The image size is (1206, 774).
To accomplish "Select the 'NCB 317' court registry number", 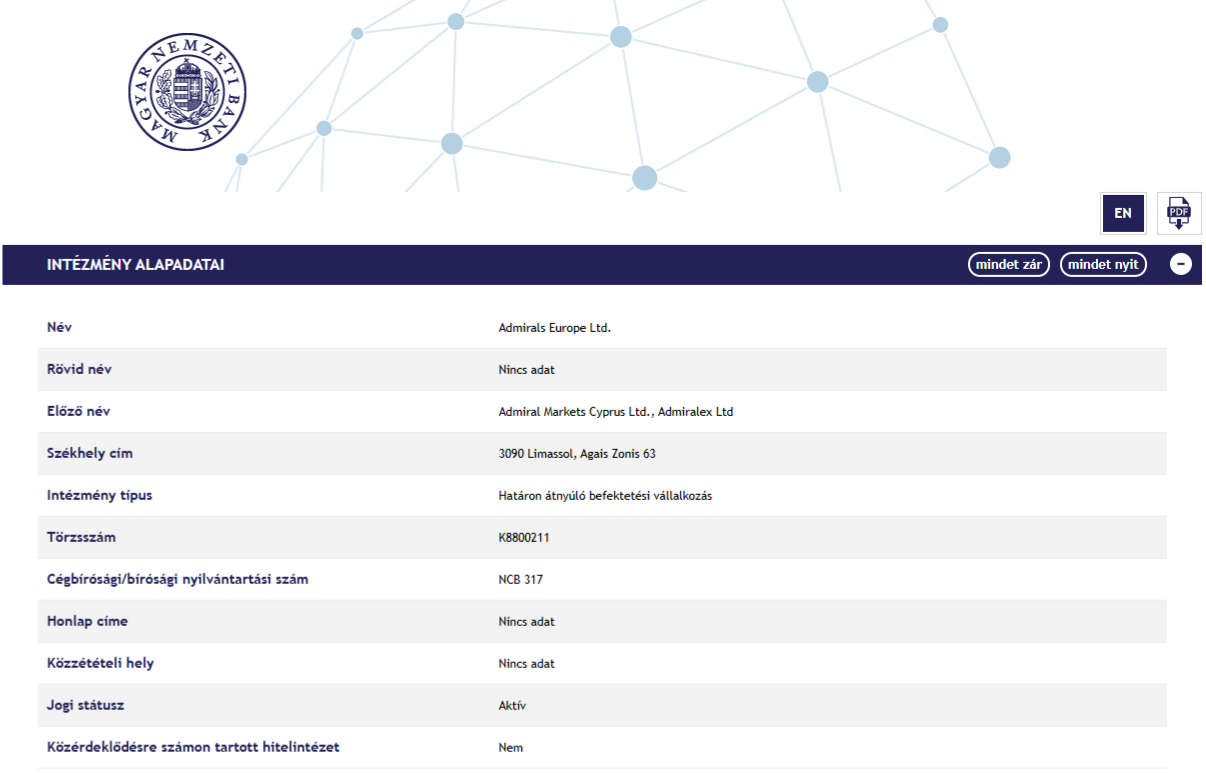I will click(x=521, y=580).
